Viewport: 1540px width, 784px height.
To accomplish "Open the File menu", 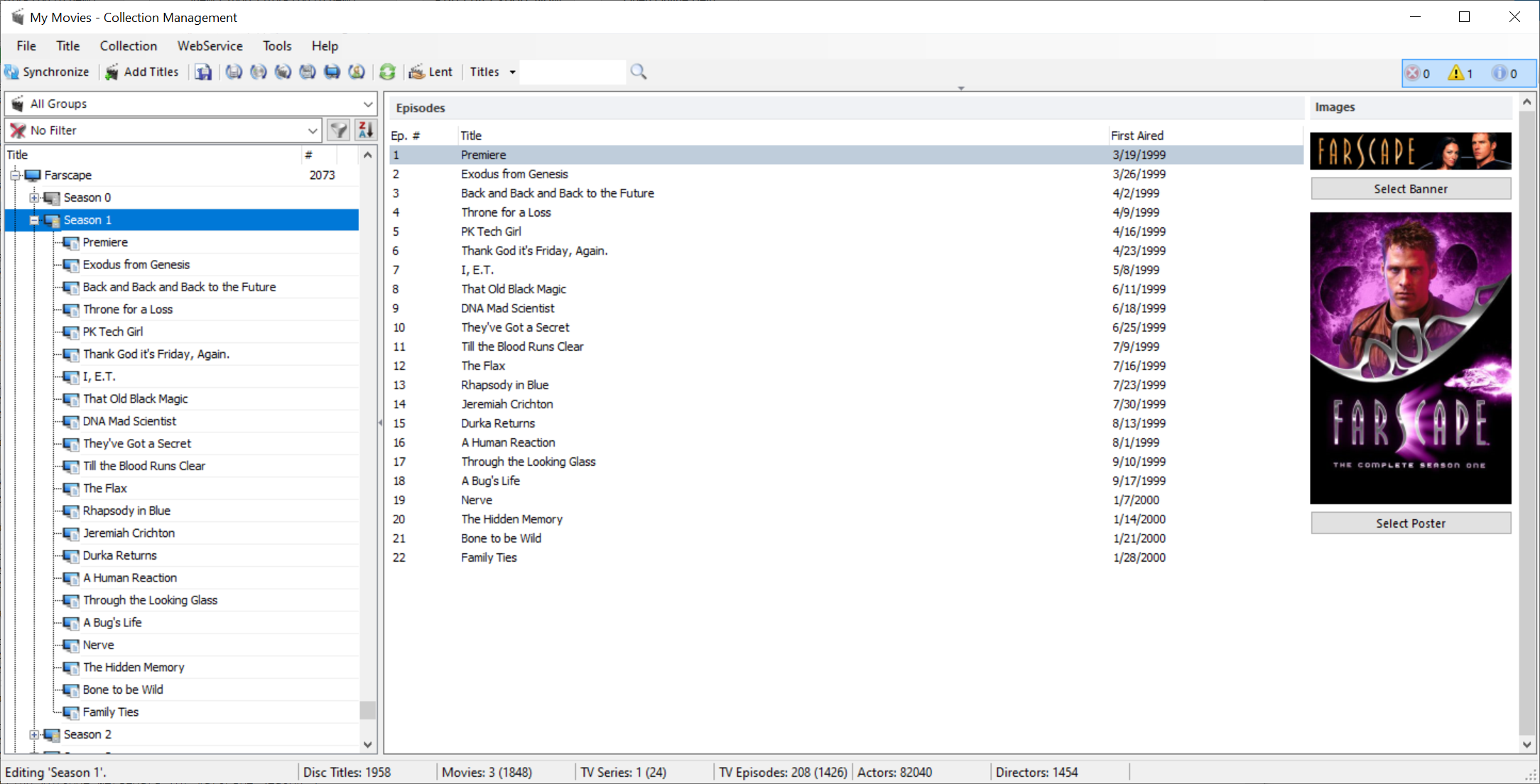I will [x=26, y=45].
